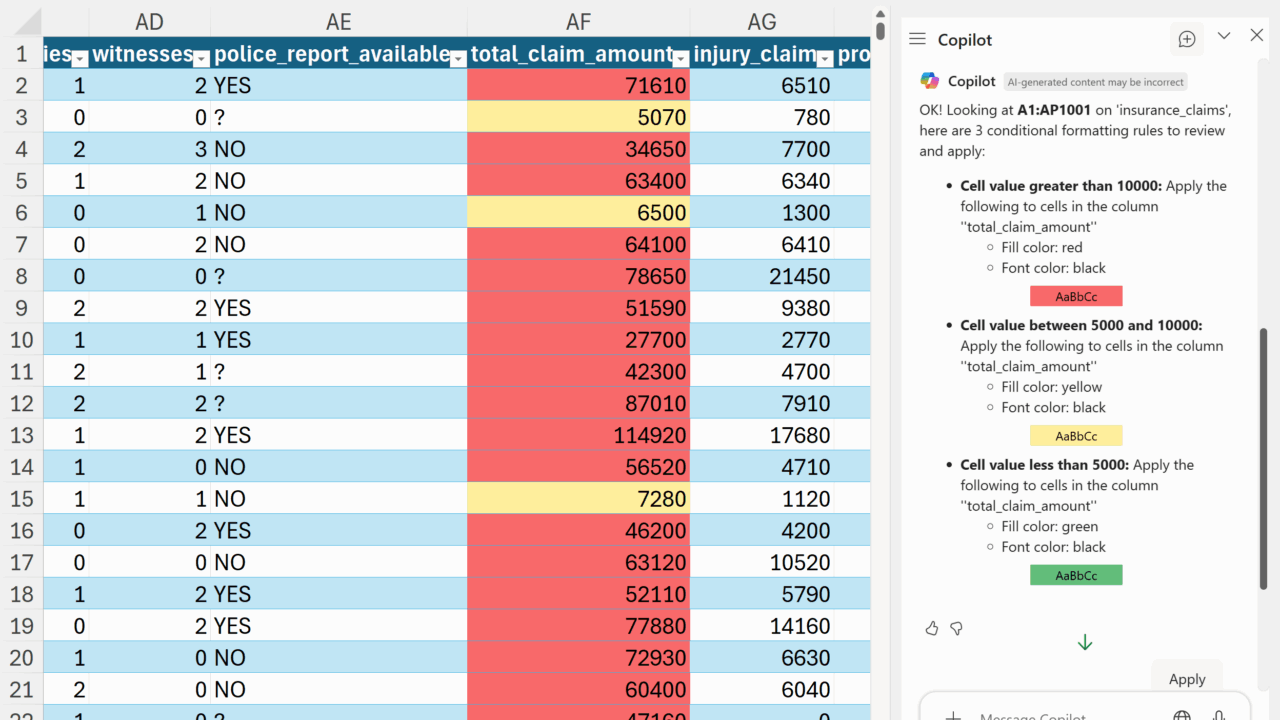Open the Copilot hamburger menu

pyautogui.click(x=917, y=39)
